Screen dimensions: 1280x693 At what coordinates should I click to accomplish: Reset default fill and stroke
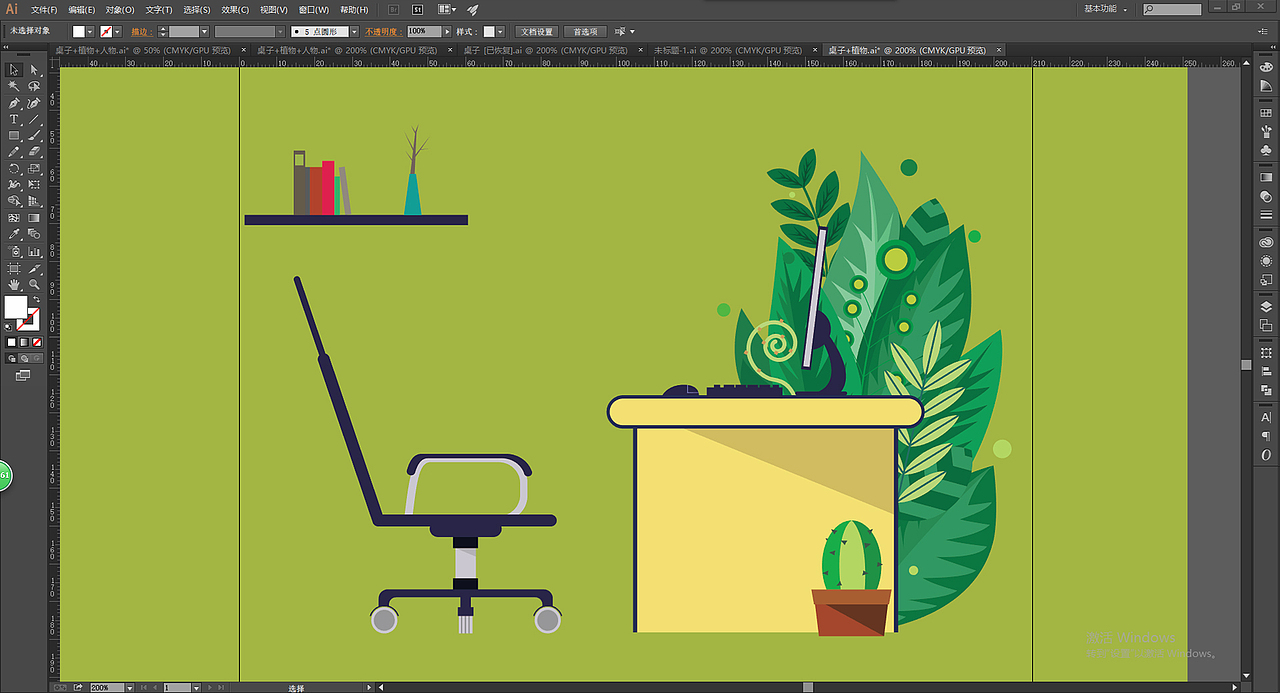click(9, 326)
